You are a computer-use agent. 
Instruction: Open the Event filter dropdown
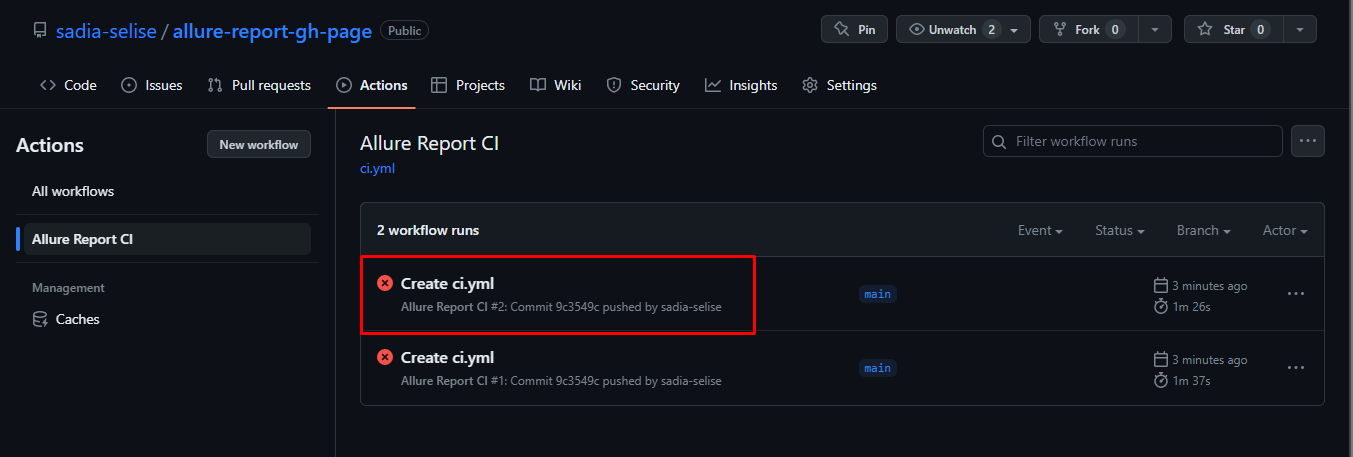pos(1040,230)
